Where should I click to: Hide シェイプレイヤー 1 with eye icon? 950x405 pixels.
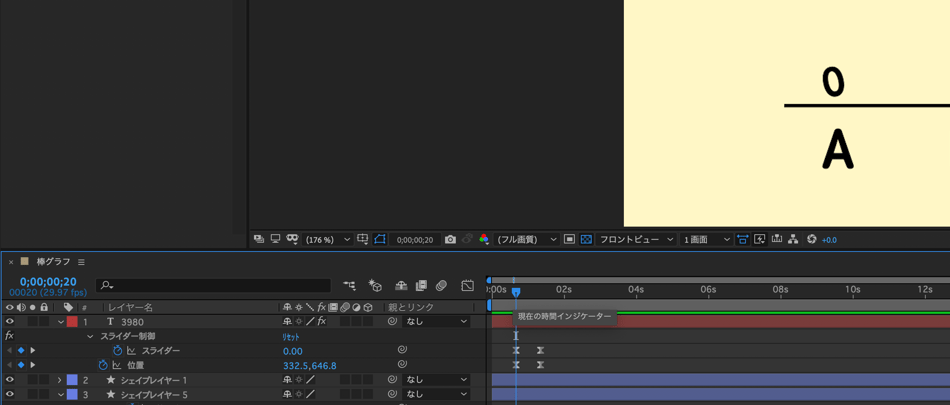tap(10, 380)
